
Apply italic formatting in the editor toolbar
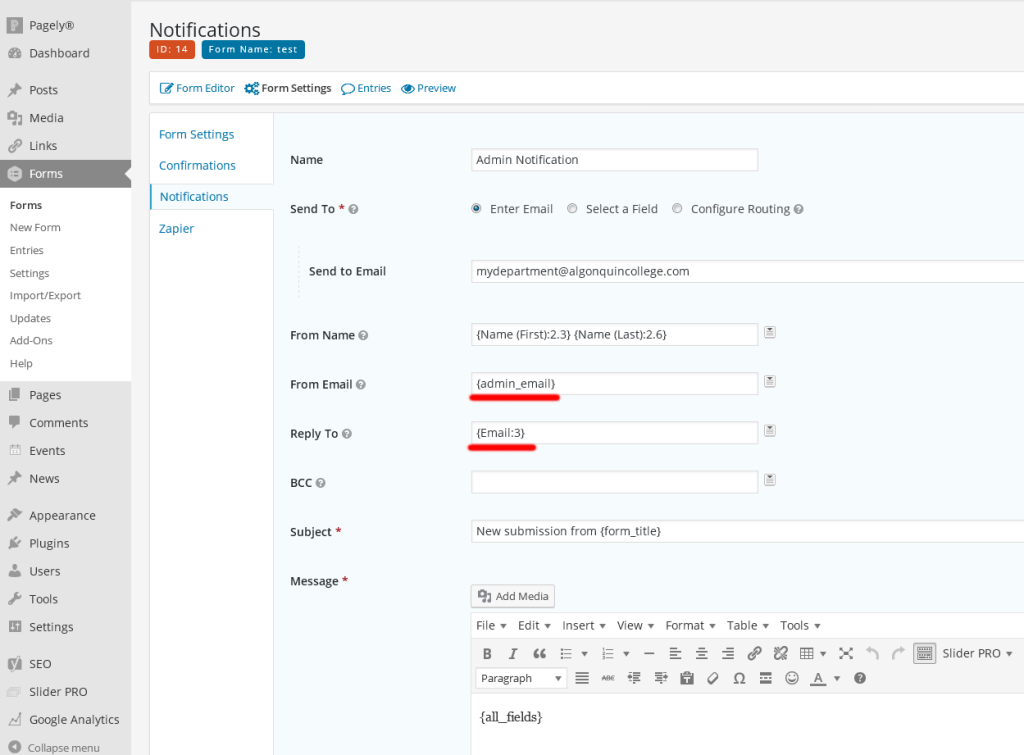pos(512,653)
